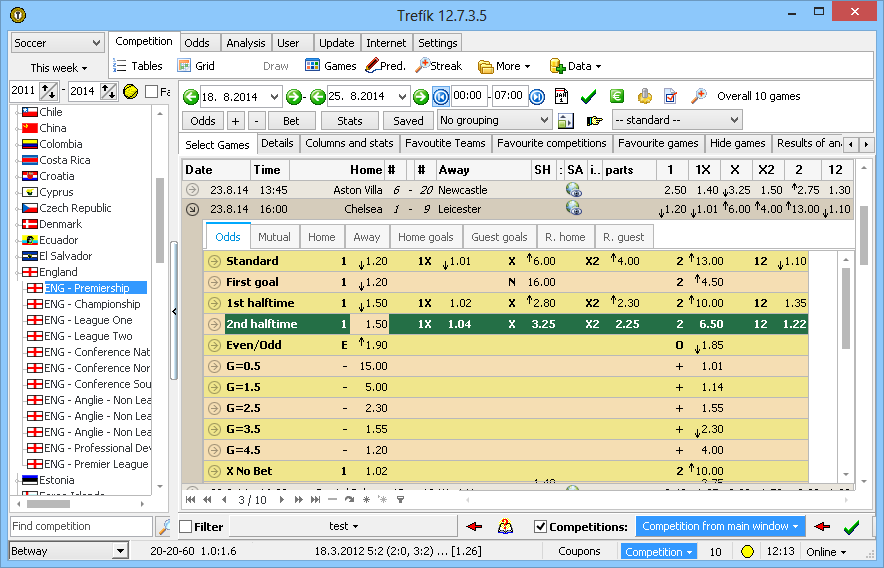
Task: Select ENG - Championship in competition tree
Action: click(x=92, y=304)
